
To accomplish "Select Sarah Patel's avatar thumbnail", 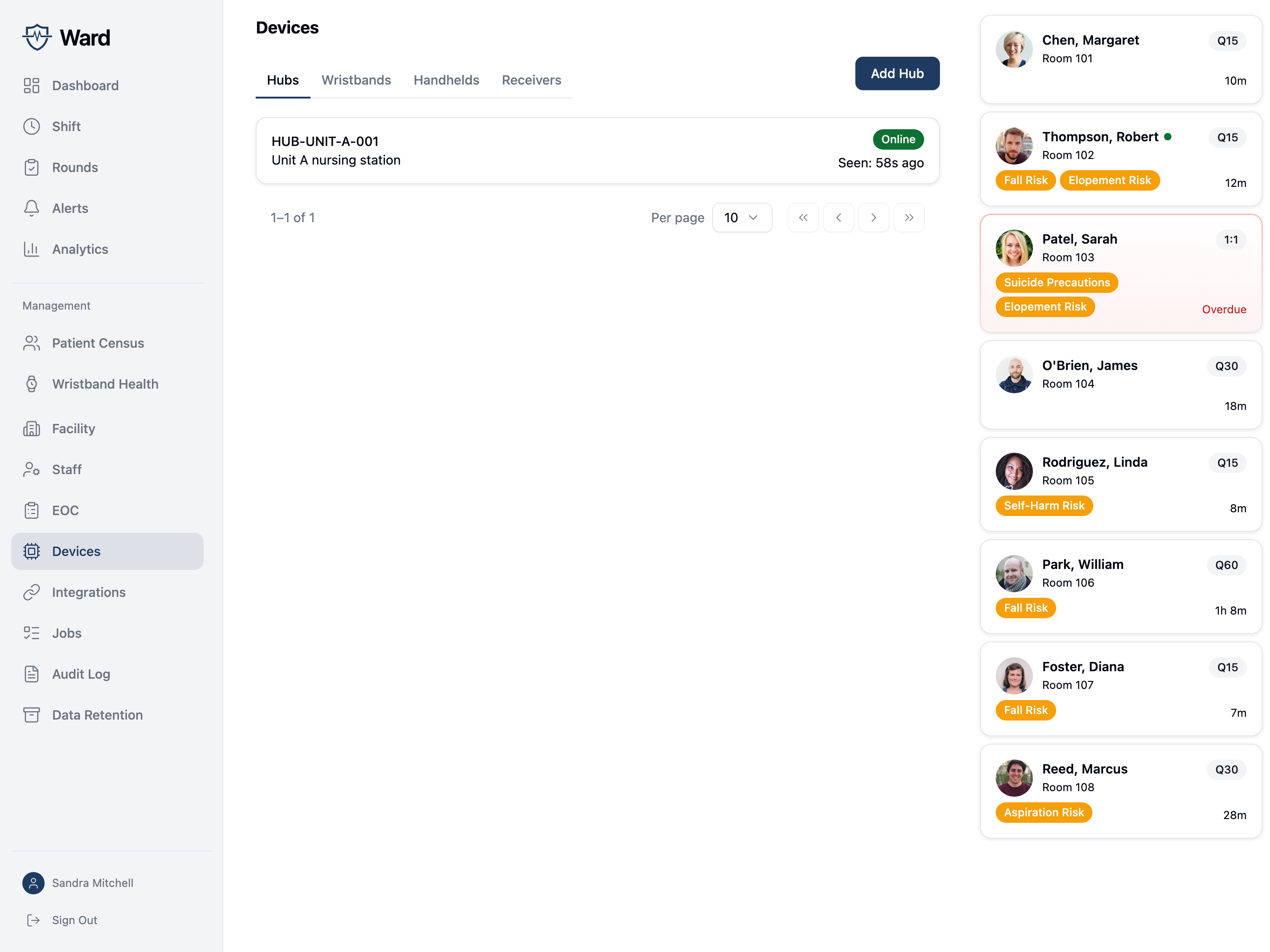I will tap(1014, 248).
